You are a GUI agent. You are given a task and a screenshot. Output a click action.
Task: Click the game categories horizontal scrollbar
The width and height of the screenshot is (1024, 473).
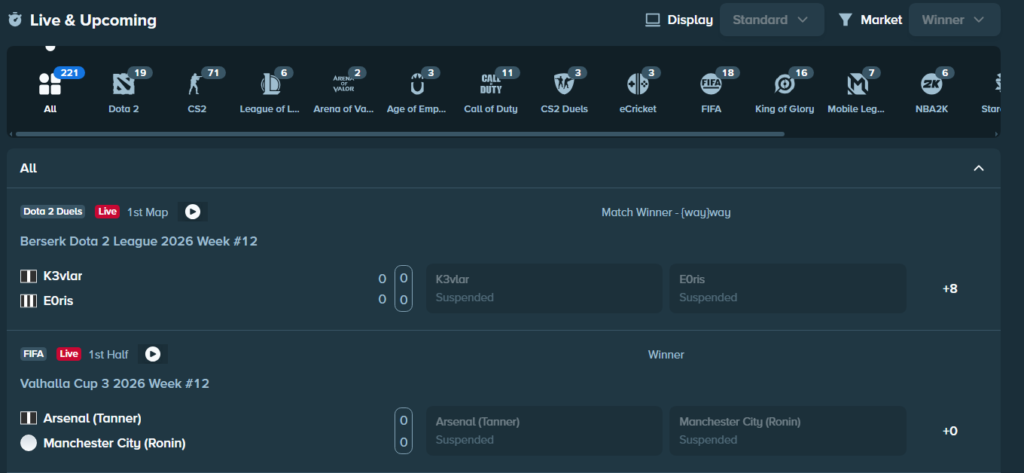tap(400, 133)
